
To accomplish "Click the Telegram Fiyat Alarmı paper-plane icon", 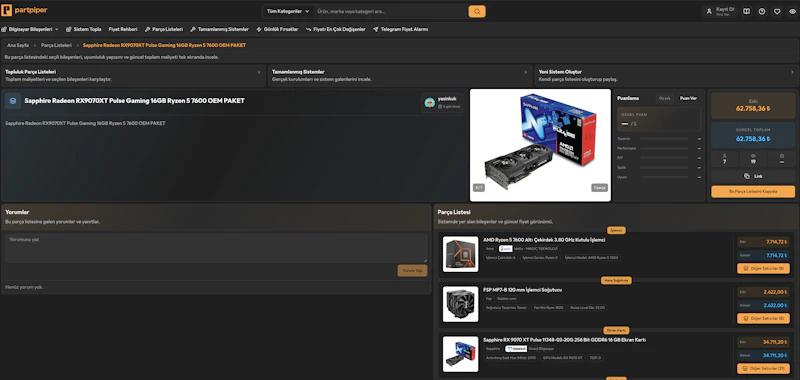I will pyautogui.click(x=376, y=30).
